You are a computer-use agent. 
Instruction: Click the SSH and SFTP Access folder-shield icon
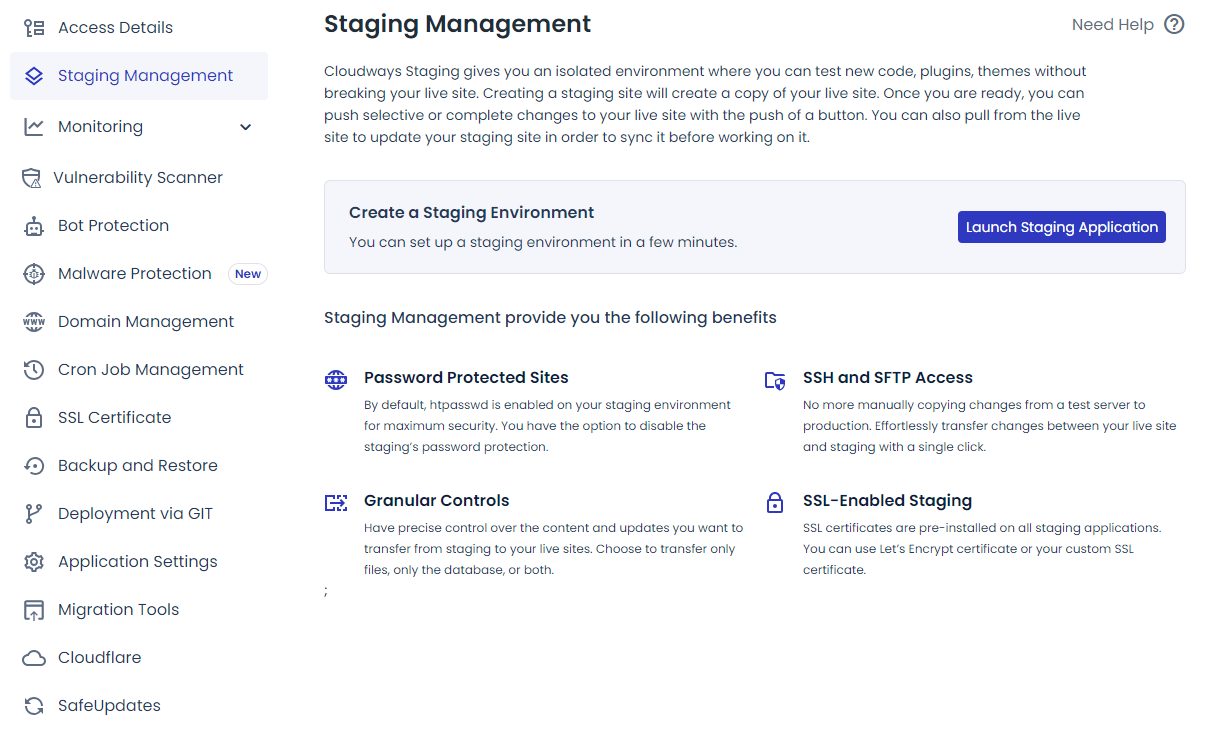(775, 380)
